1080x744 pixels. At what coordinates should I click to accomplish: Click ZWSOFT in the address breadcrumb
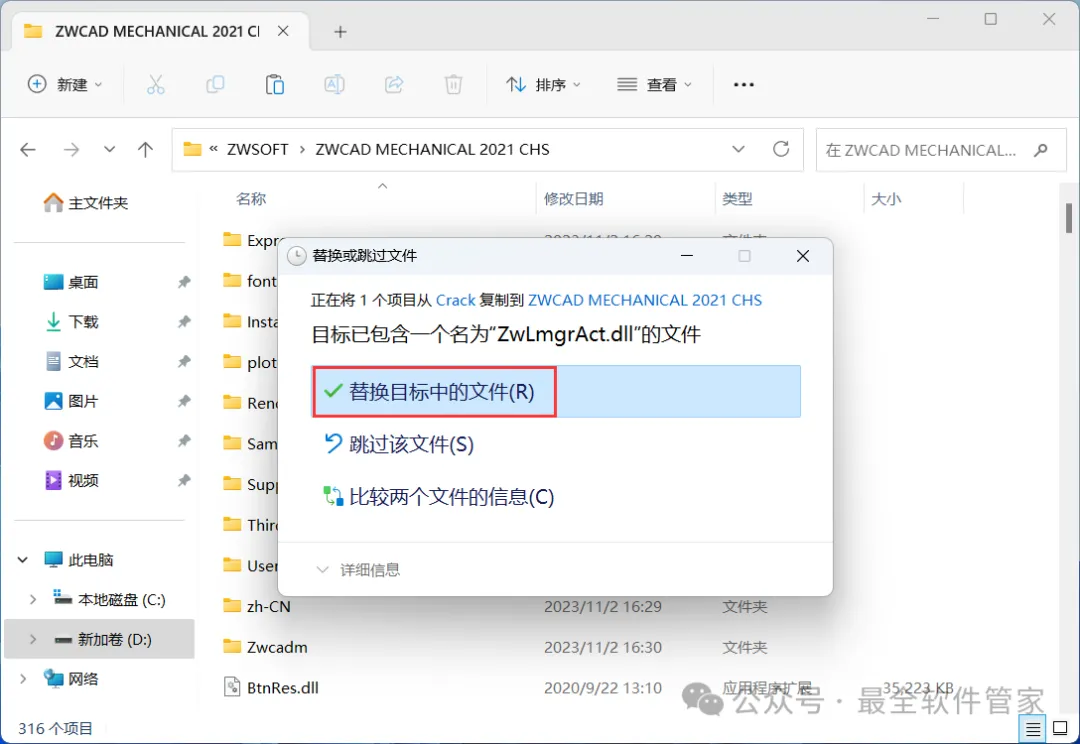pyautogui.click(x=258, y=149)
